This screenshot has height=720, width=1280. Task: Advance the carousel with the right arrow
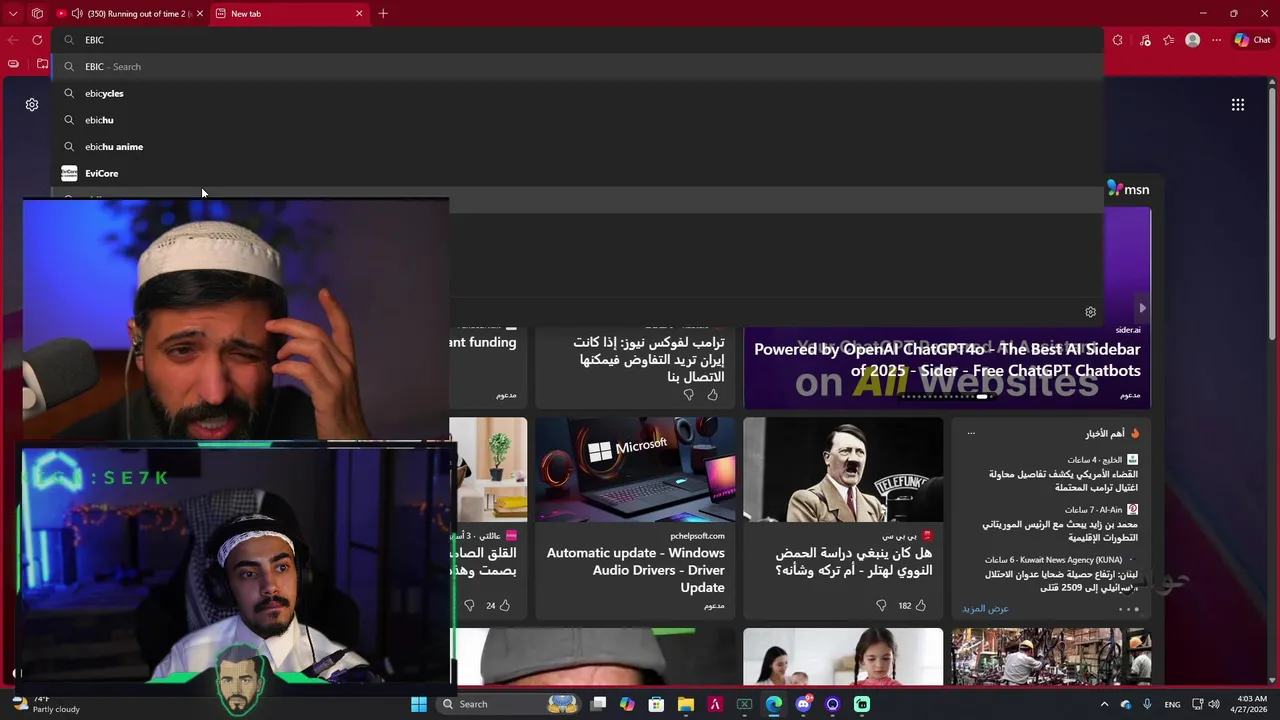coord(1142,308)
